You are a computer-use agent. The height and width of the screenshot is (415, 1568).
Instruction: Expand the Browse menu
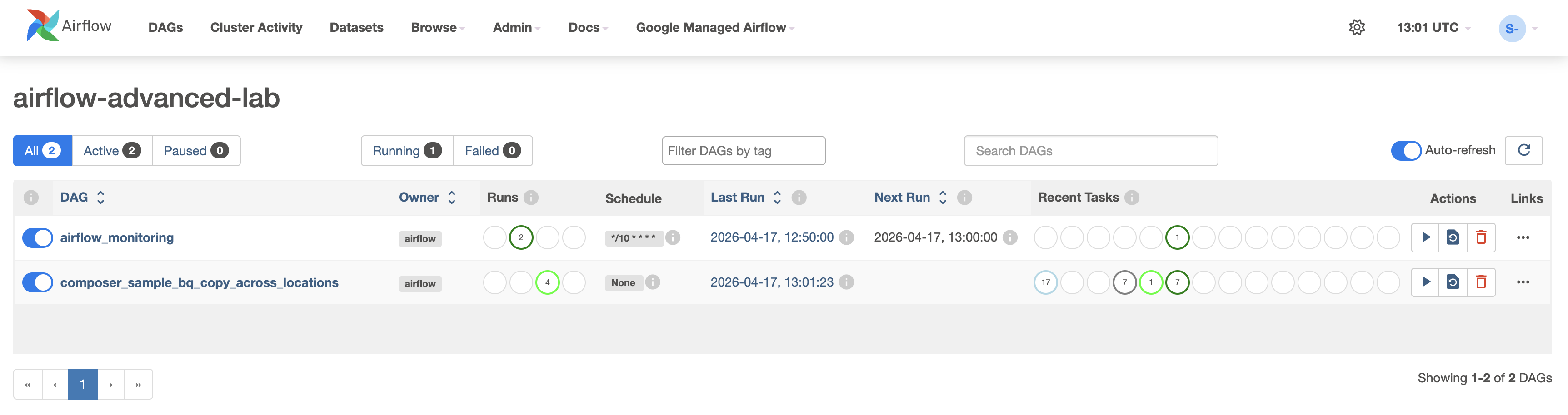437,27
